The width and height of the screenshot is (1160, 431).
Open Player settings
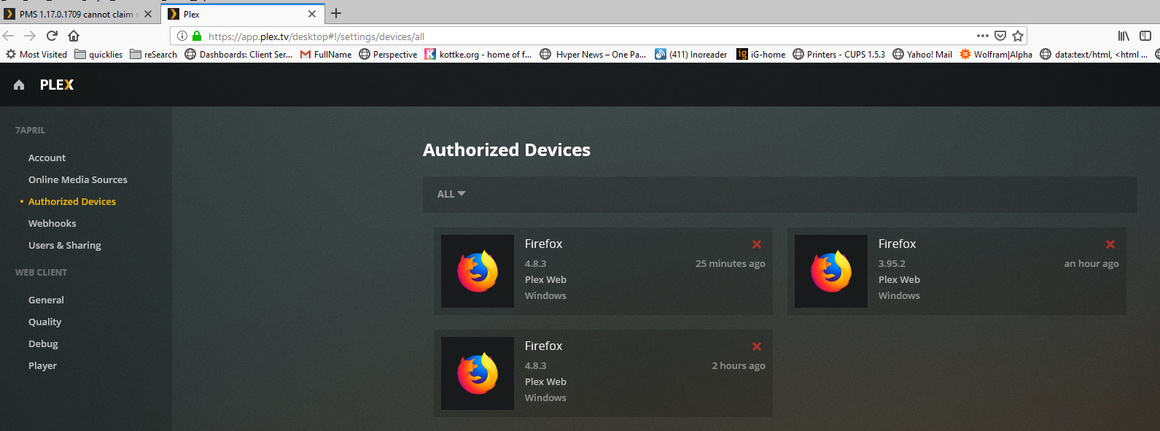[x=42, y=366]
